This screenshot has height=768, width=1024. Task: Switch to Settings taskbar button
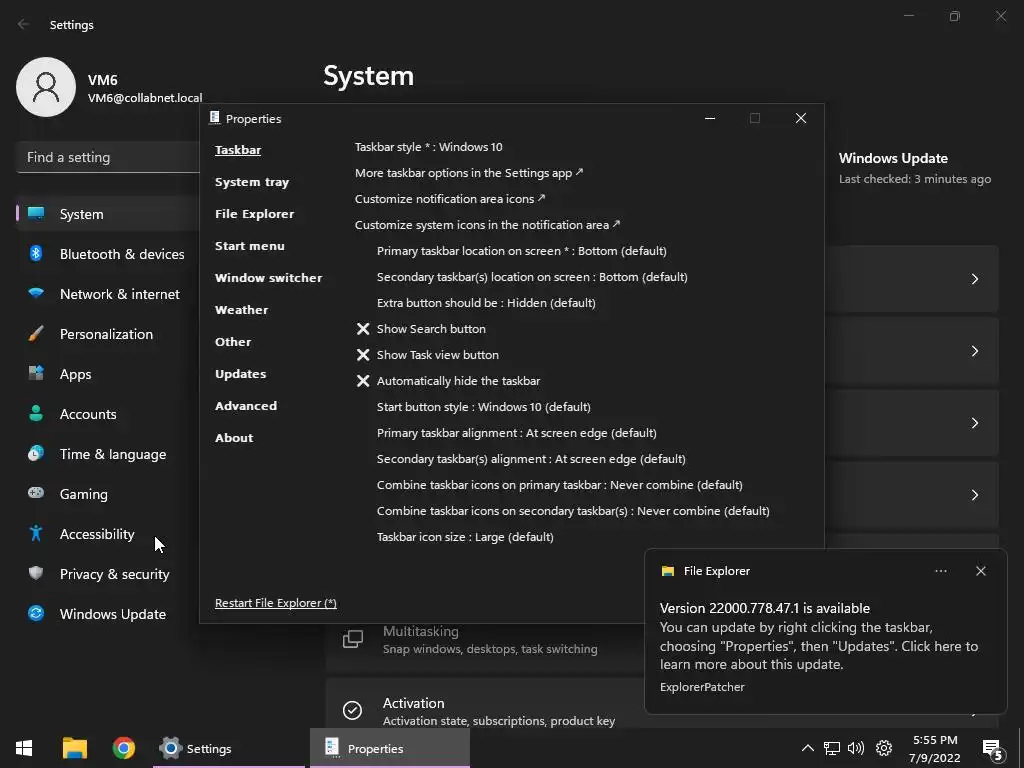pyautogui.click(x=229, y=748)
